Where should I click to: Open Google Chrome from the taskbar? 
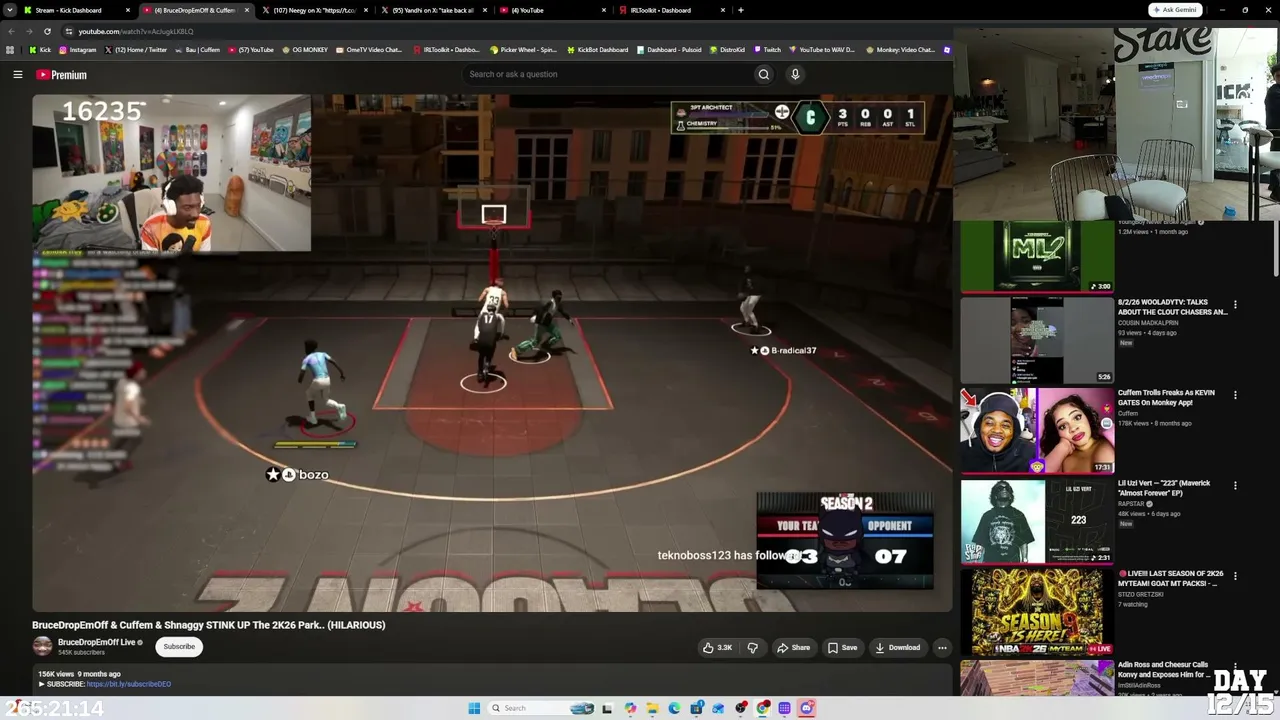[763, 708]
